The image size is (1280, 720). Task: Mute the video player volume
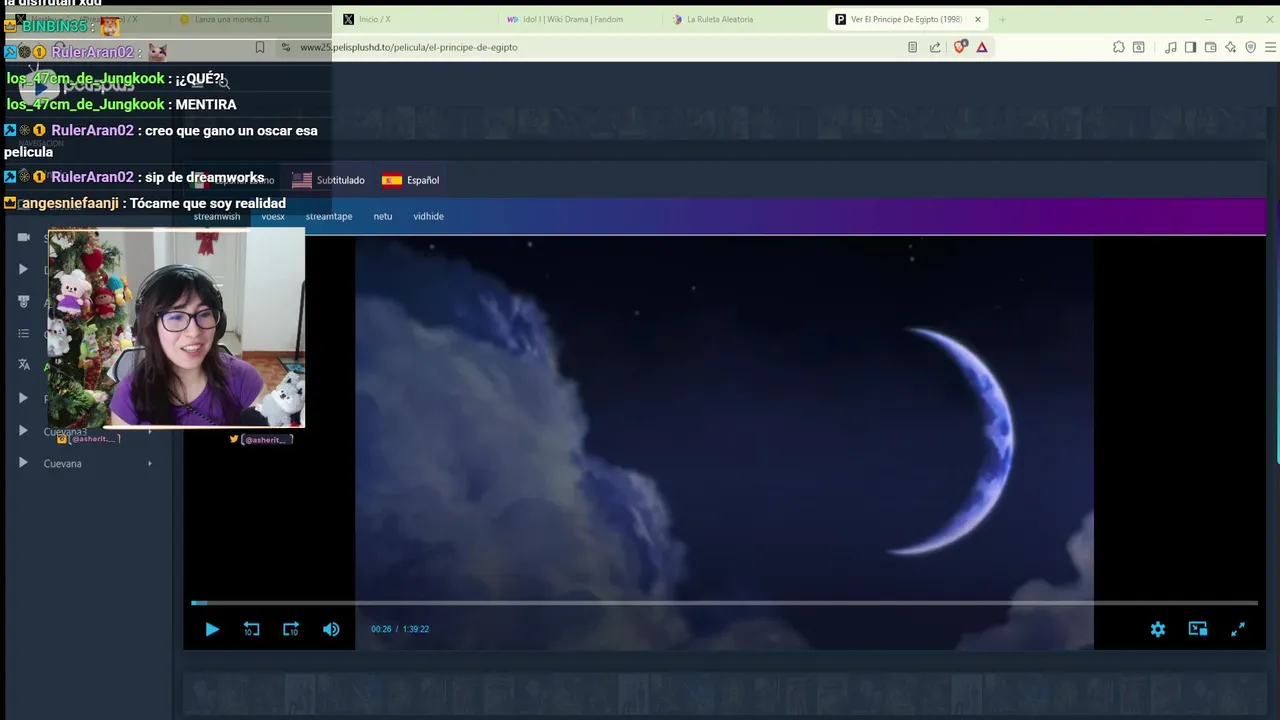point(331,629)
